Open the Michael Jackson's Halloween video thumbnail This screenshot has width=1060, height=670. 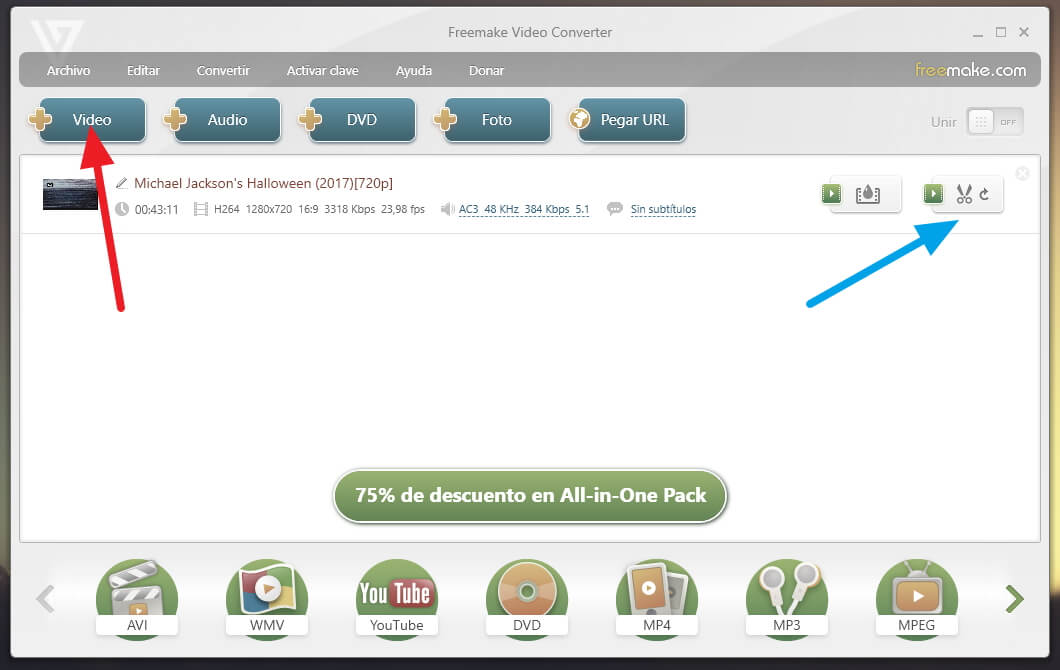click(70, 195)
